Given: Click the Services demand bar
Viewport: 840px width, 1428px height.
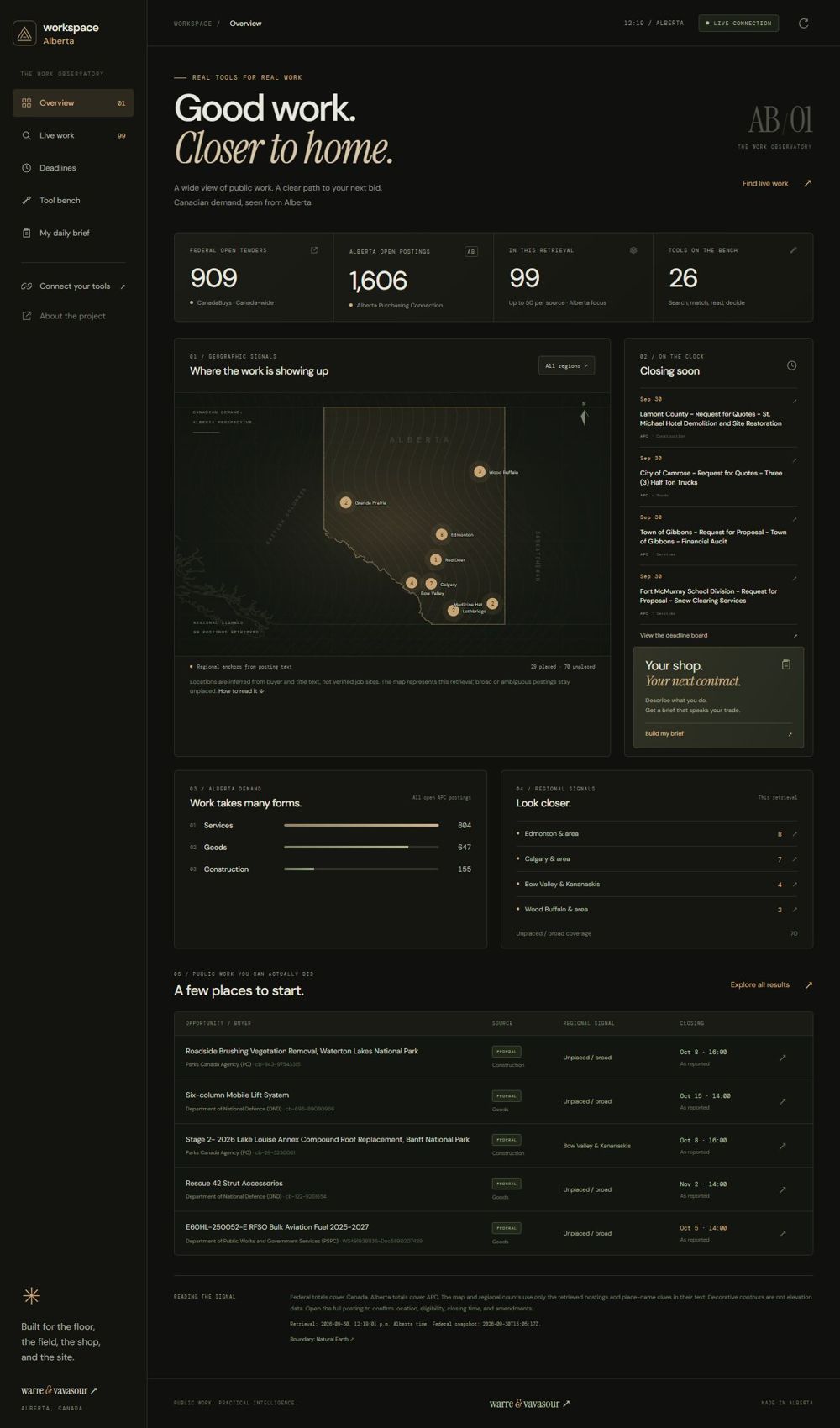Looking at the screenshot, I should (x=361, y=826).
